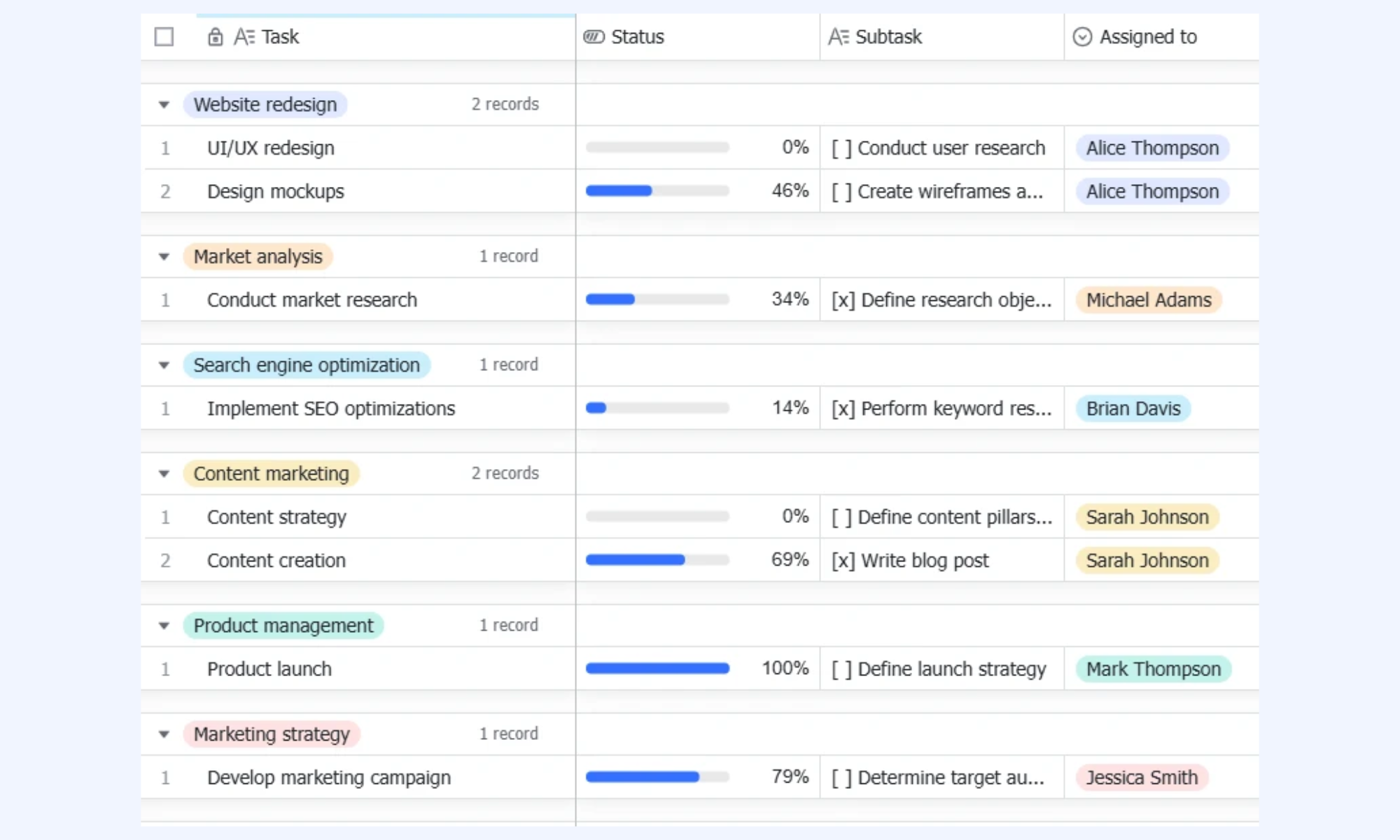1400x840 pixels.
Task: Collapse the Market analysis group
Action: [164, 257]
